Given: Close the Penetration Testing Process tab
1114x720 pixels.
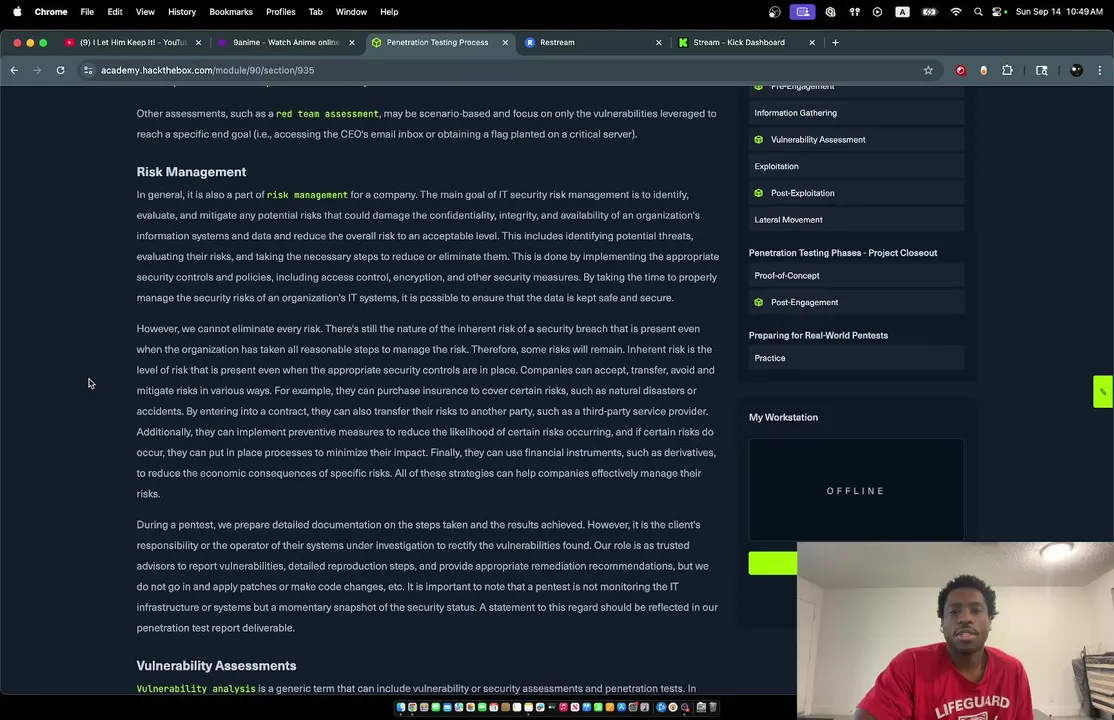Looking at the screenshot, I should [x=505, y=43].
